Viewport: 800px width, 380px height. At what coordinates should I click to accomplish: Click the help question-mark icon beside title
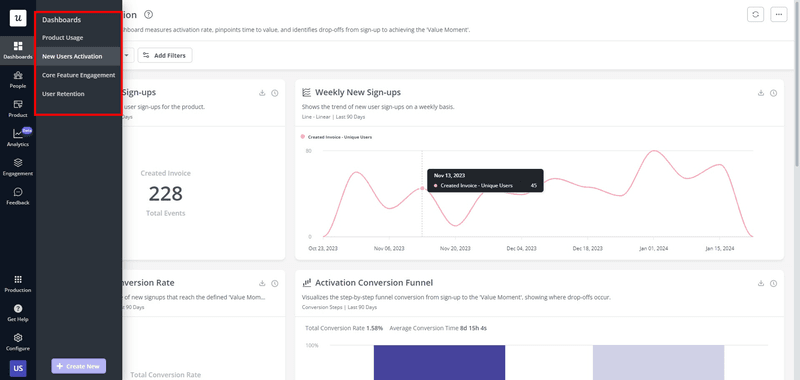pos(148,15)
